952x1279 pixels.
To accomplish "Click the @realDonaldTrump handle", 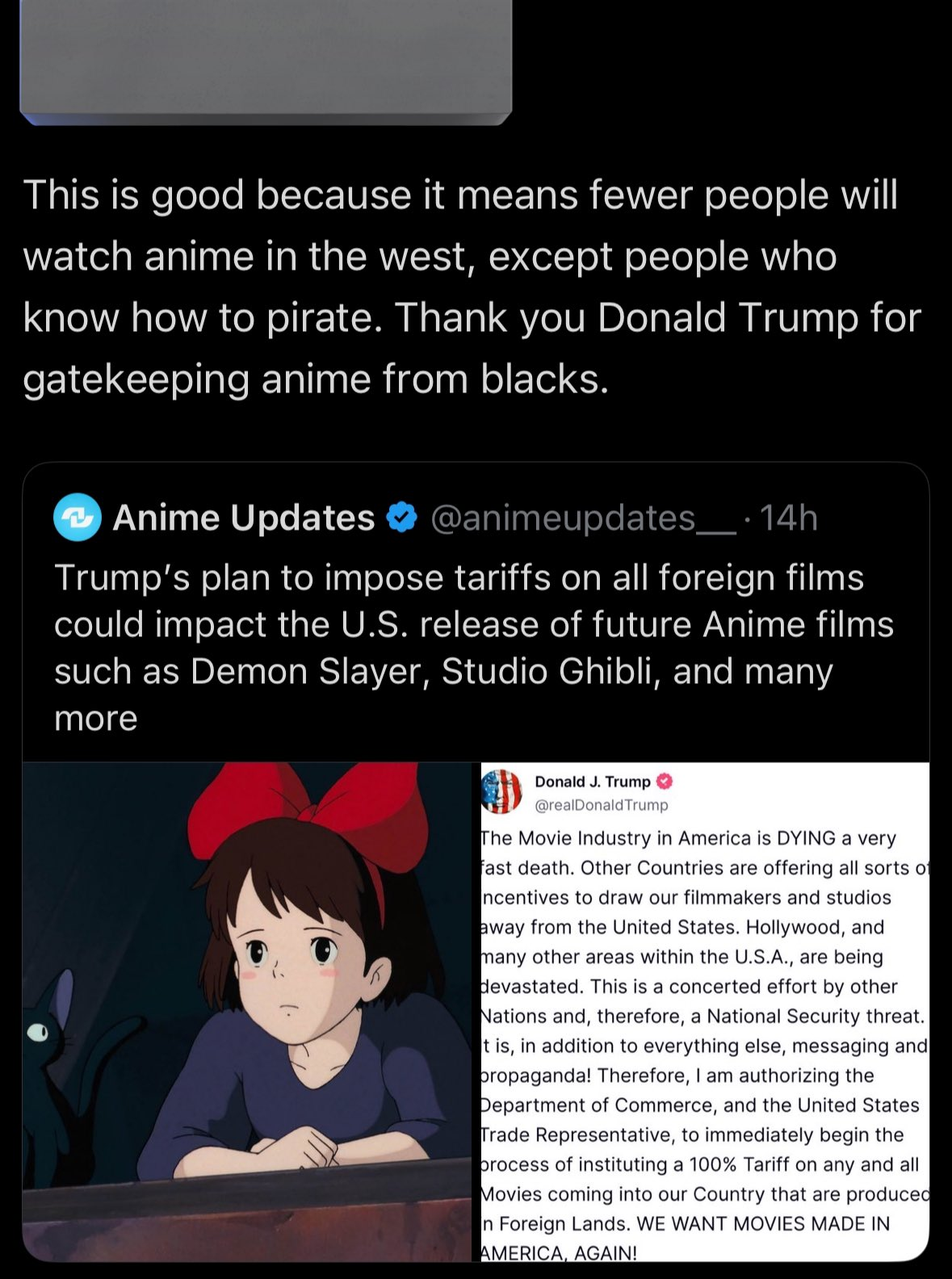I will (602, 805).
